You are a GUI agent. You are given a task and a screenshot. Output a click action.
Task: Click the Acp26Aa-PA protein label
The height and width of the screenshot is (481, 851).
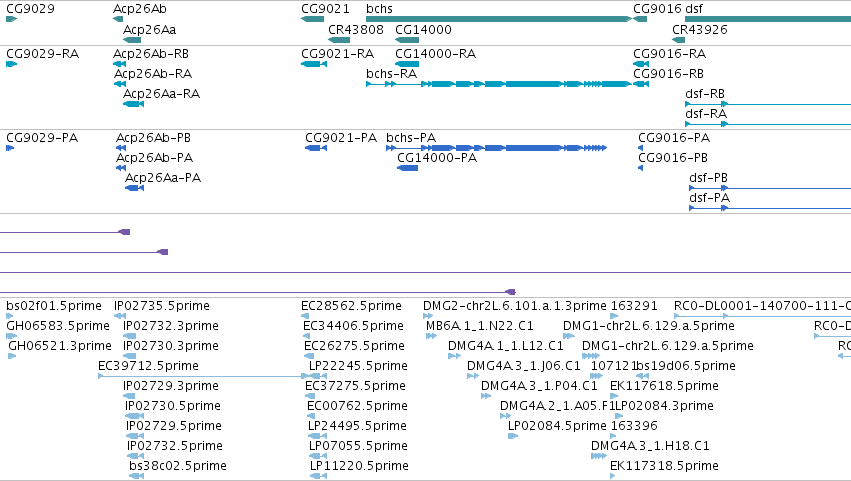coord(163,178)
